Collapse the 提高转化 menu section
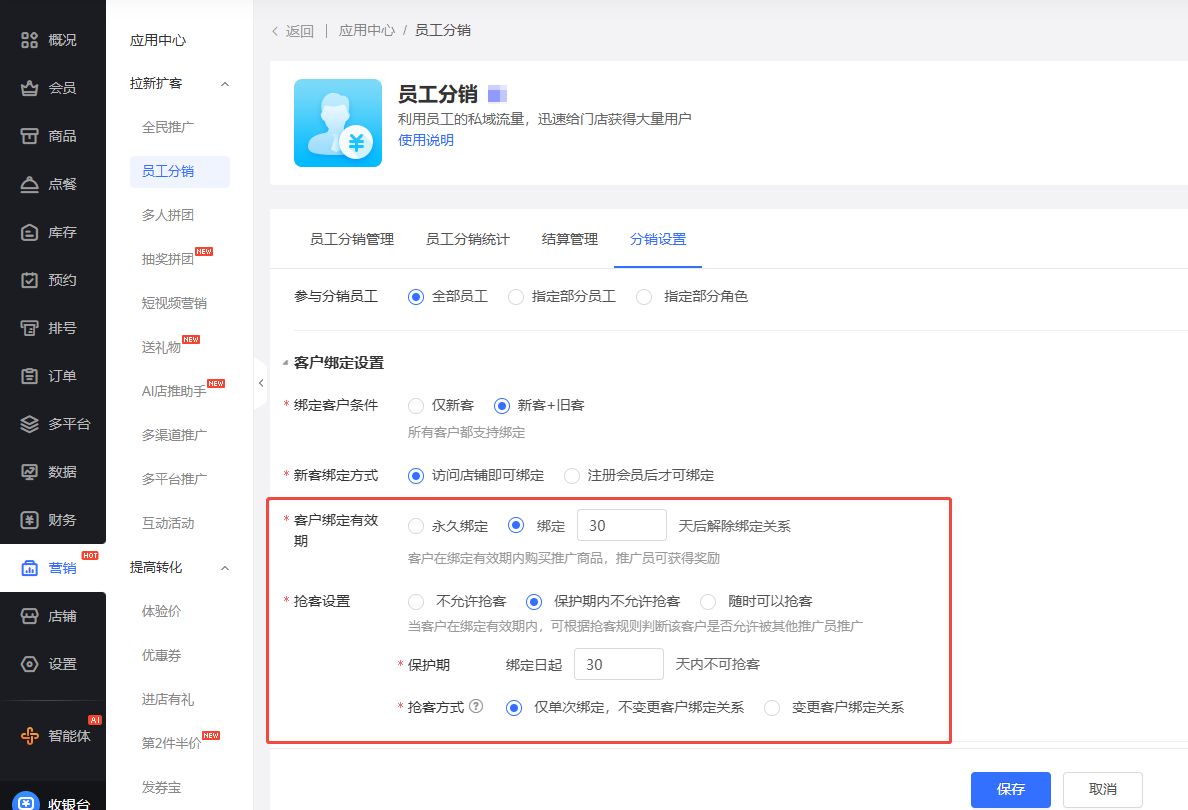The width and height of the screenshot is (1188, 810). pos(225,568)
